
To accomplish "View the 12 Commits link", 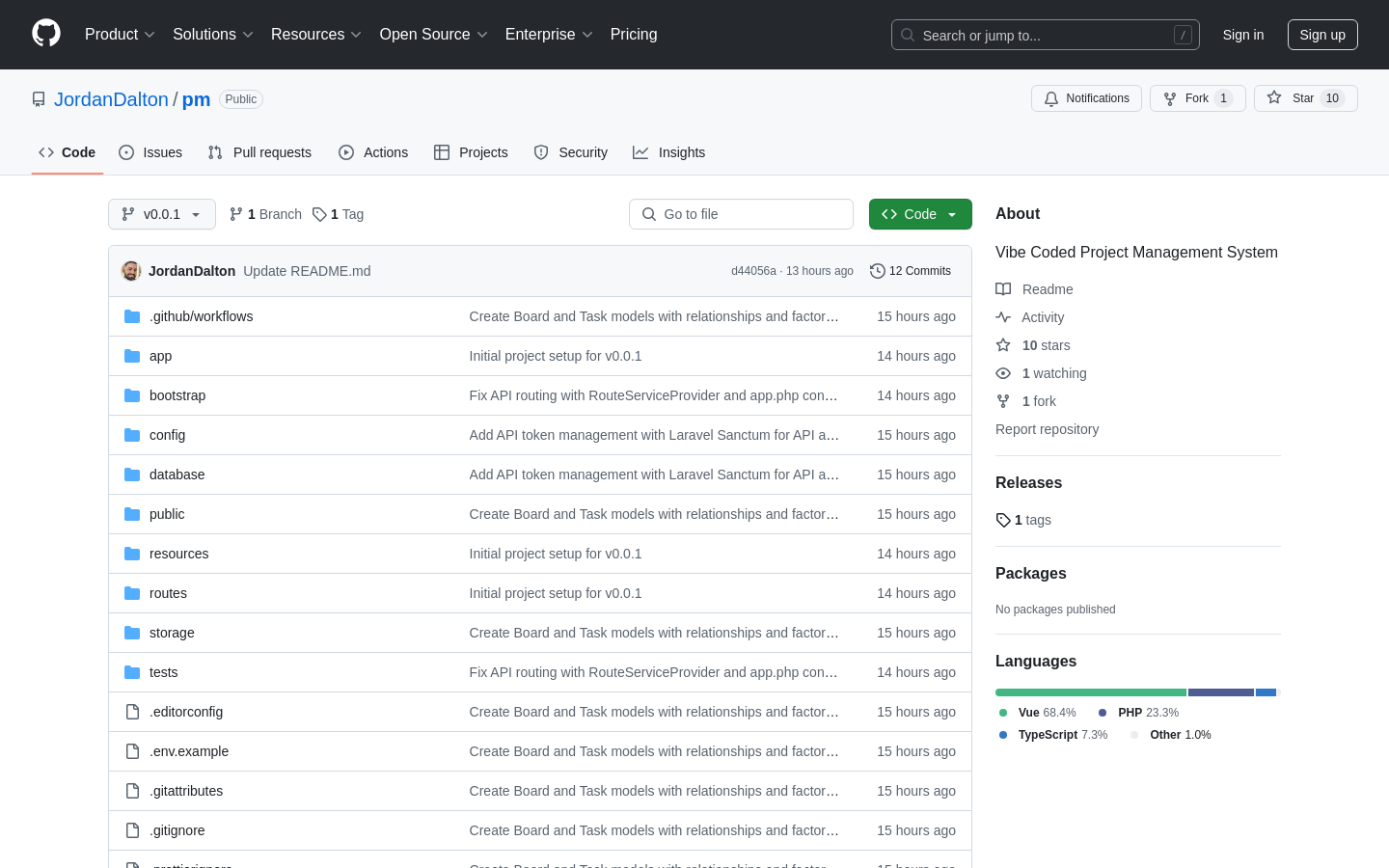I will point(911,271).
